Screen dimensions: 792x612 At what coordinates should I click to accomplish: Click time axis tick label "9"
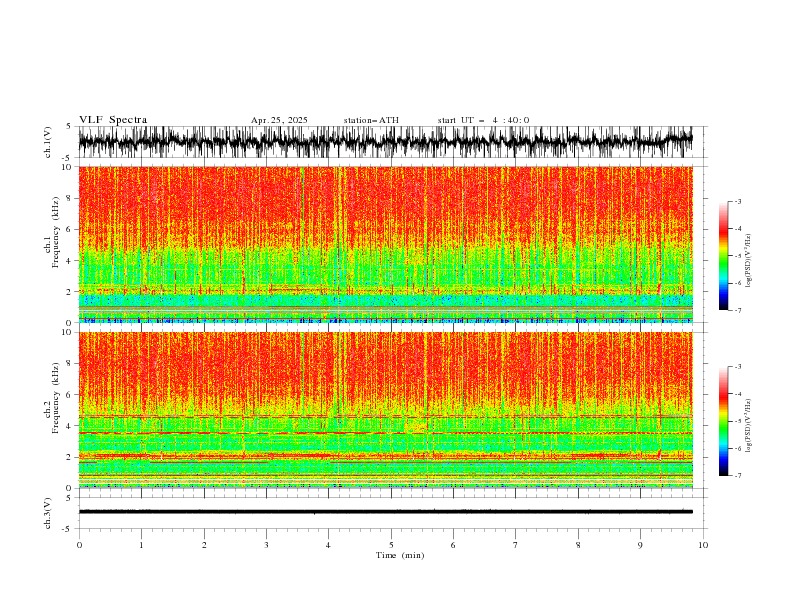point(640,545)
